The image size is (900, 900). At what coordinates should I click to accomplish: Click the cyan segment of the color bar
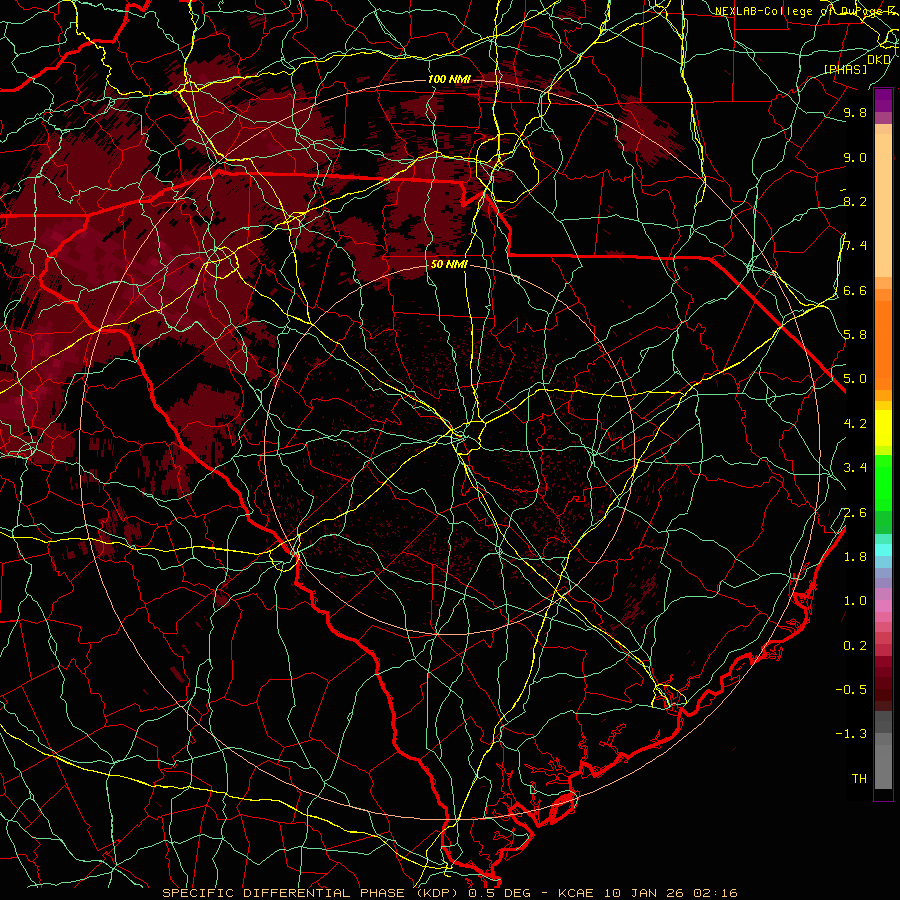pyautogui.click(x=883, y=549)
